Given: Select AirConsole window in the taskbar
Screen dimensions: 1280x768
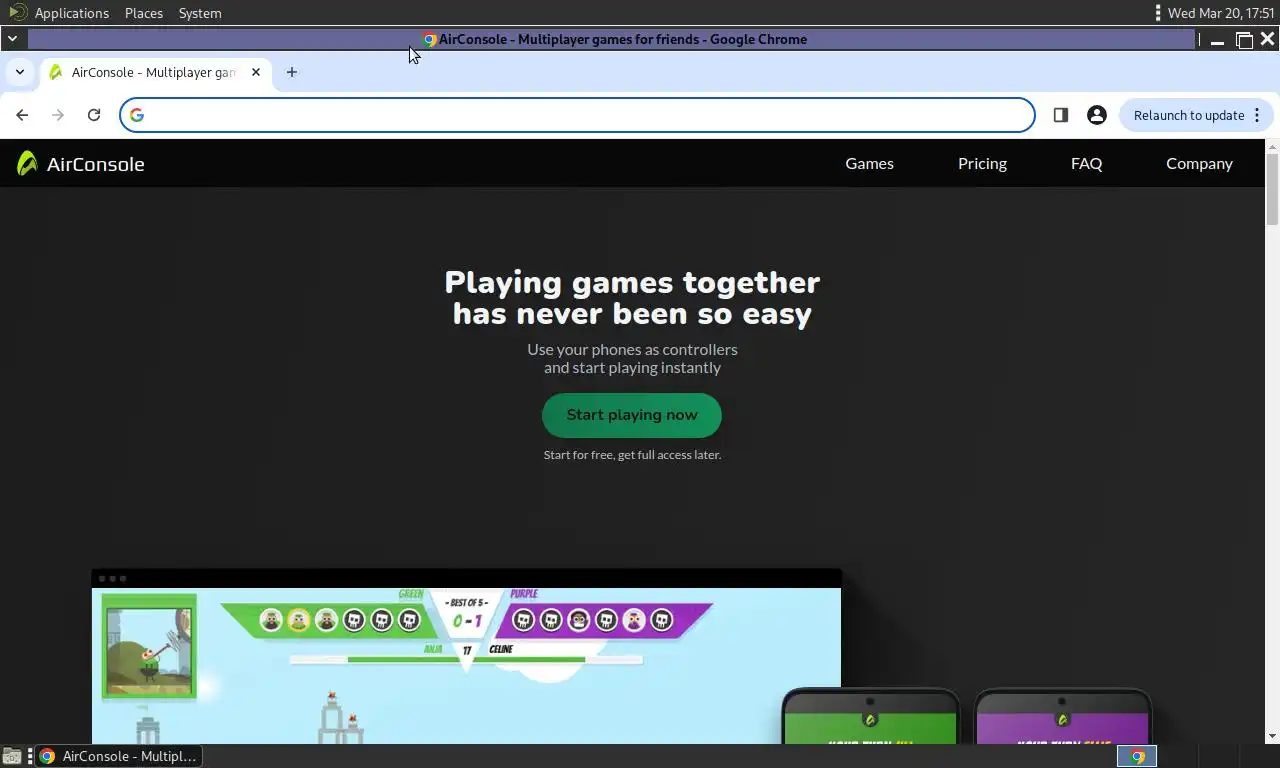Looking at the screenshot, I should (118, 756).
